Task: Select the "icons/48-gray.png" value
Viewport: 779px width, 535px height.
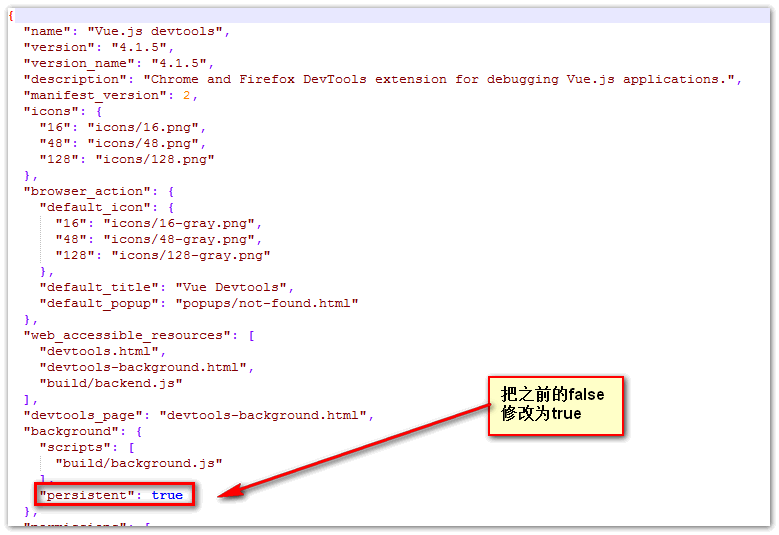Action: (179, 239)
